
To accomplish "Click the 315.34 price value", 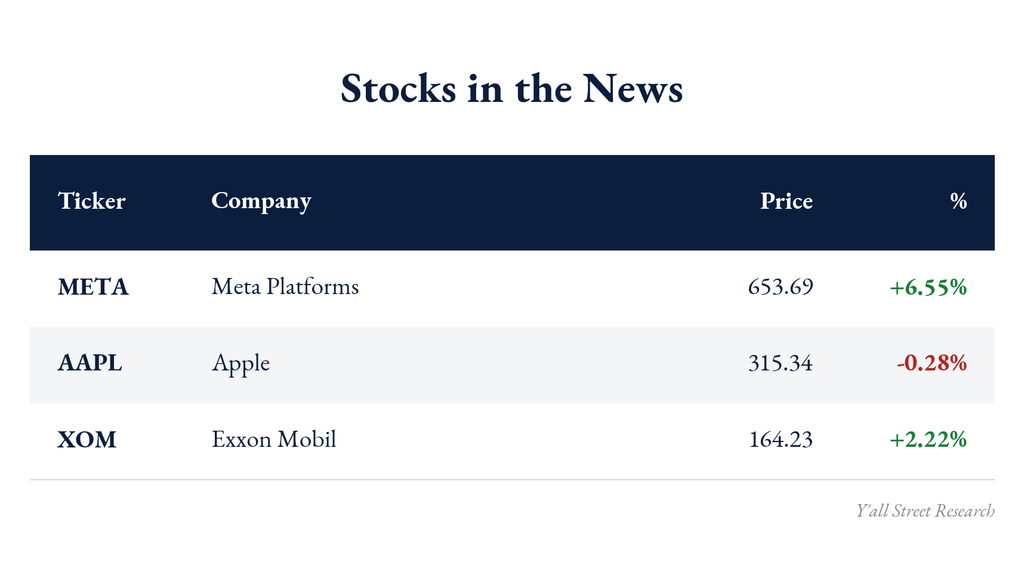I will coord(780,363).
